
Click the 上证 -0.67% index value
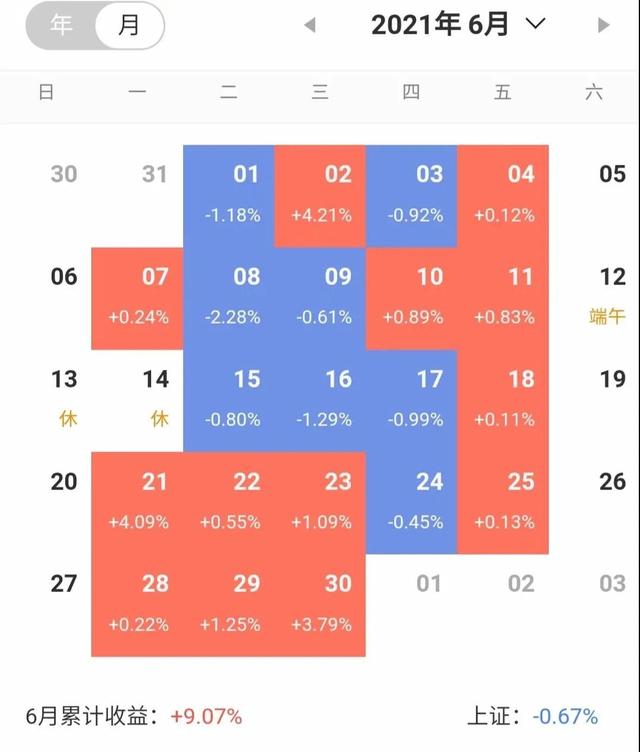564,716
